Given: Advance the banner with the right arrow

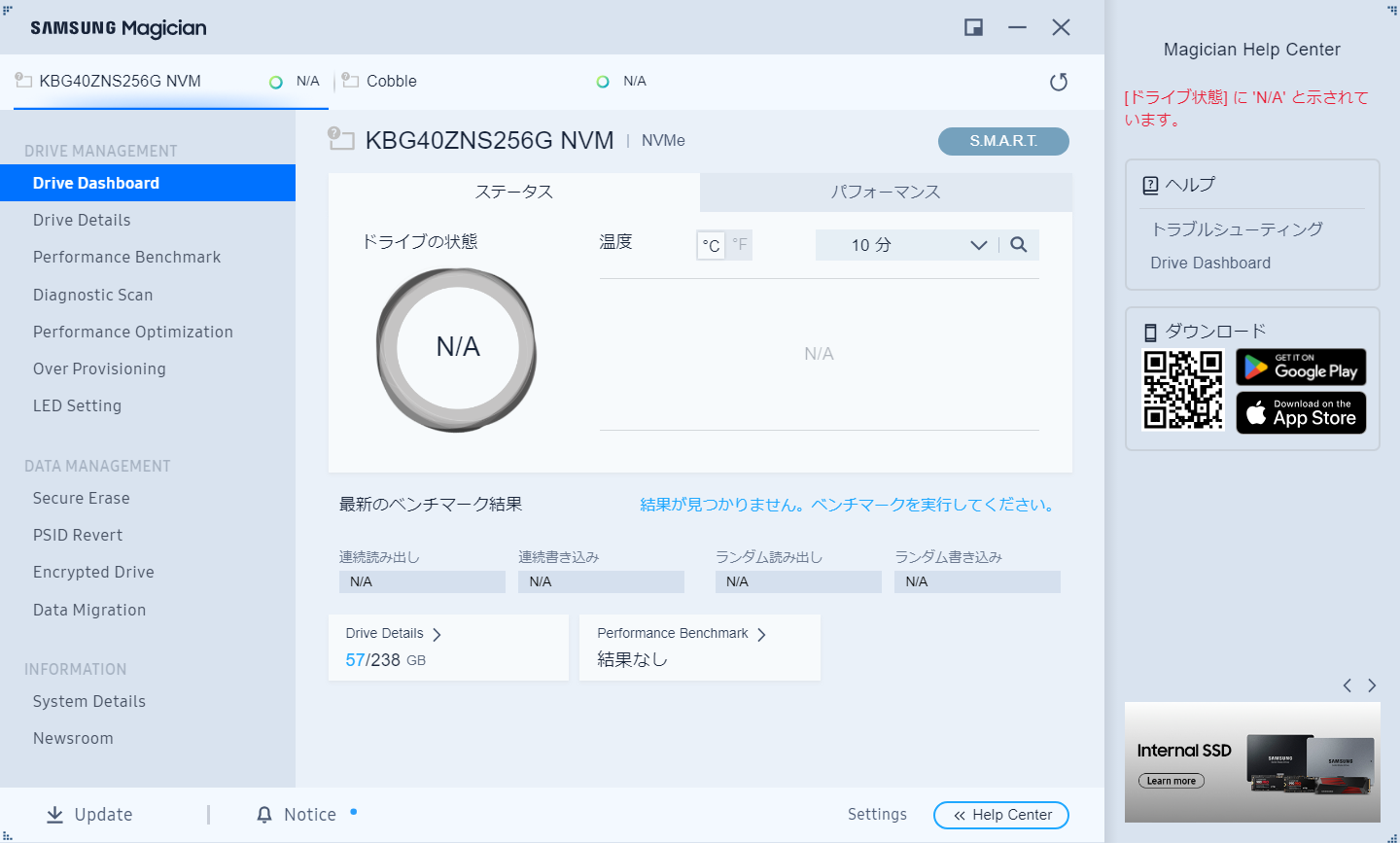Looking at the screenshot, I should click(1372, 685).
